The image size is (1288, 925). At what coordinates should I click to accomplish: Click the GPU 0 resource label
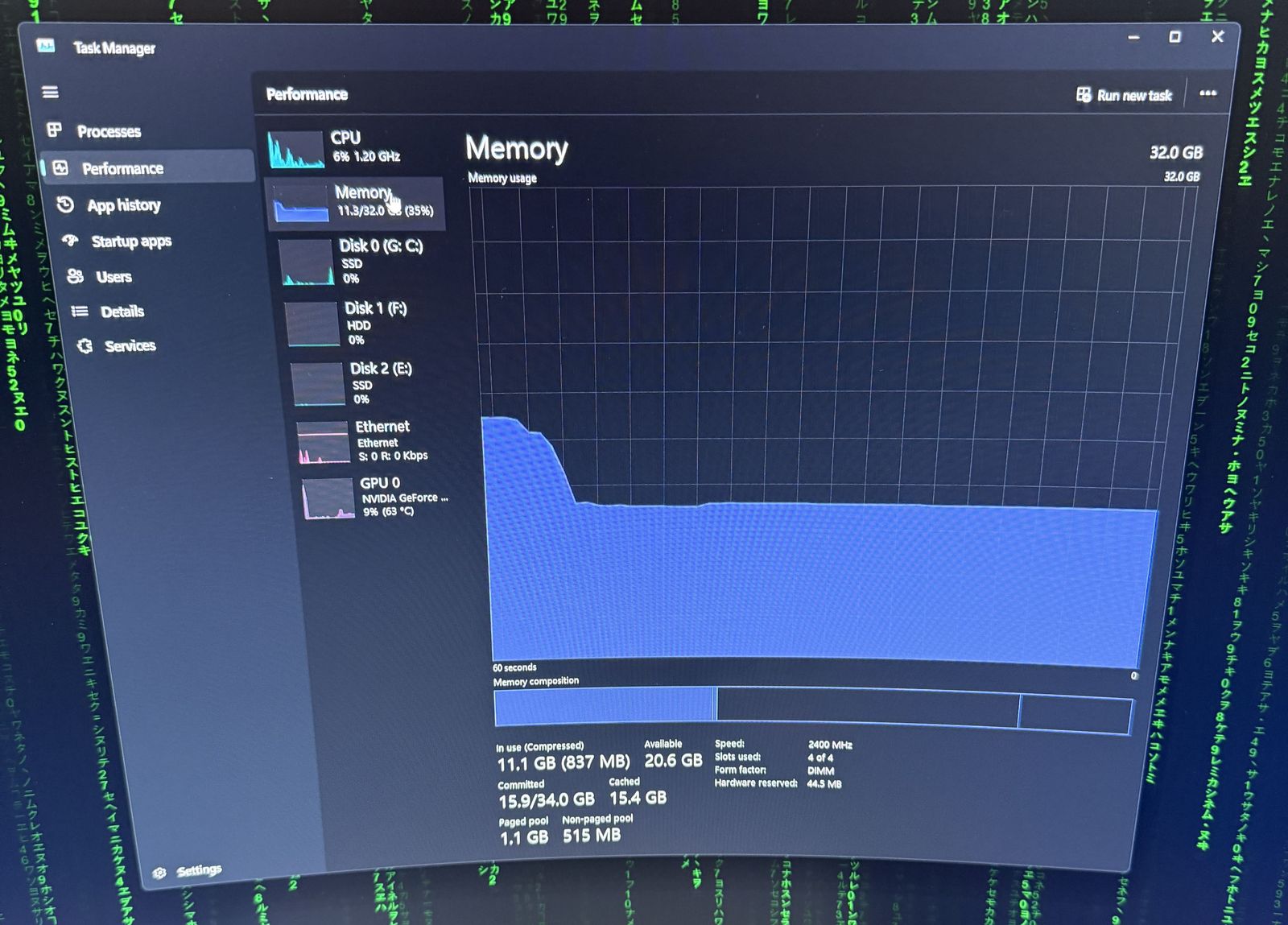click(380, 483)
